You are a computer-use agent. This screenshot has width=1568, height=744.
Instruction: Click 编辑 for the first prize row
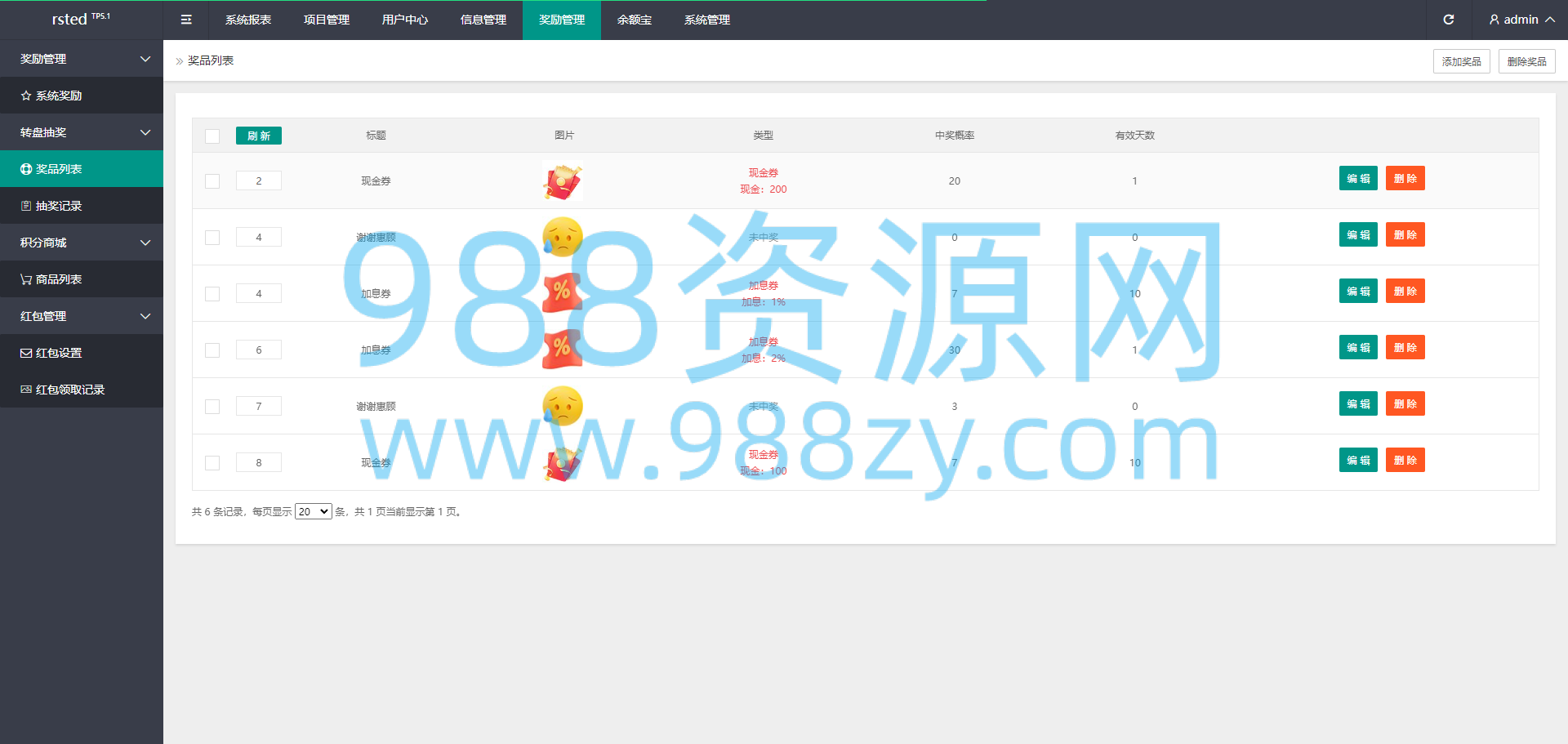click(1358, 178)
